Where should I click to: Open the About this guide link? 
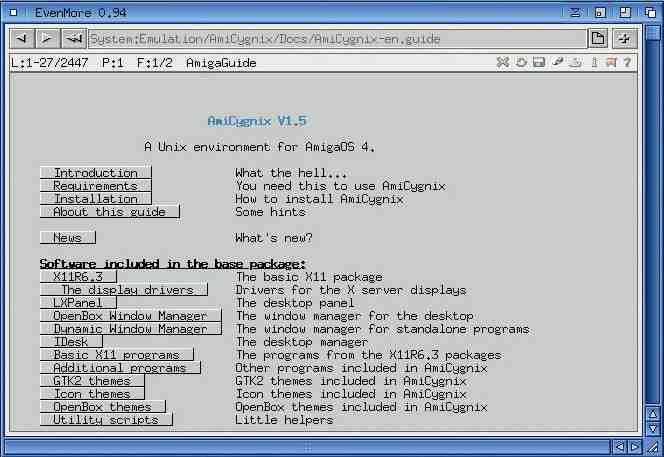pyautogui.click(x=110, y=212)
